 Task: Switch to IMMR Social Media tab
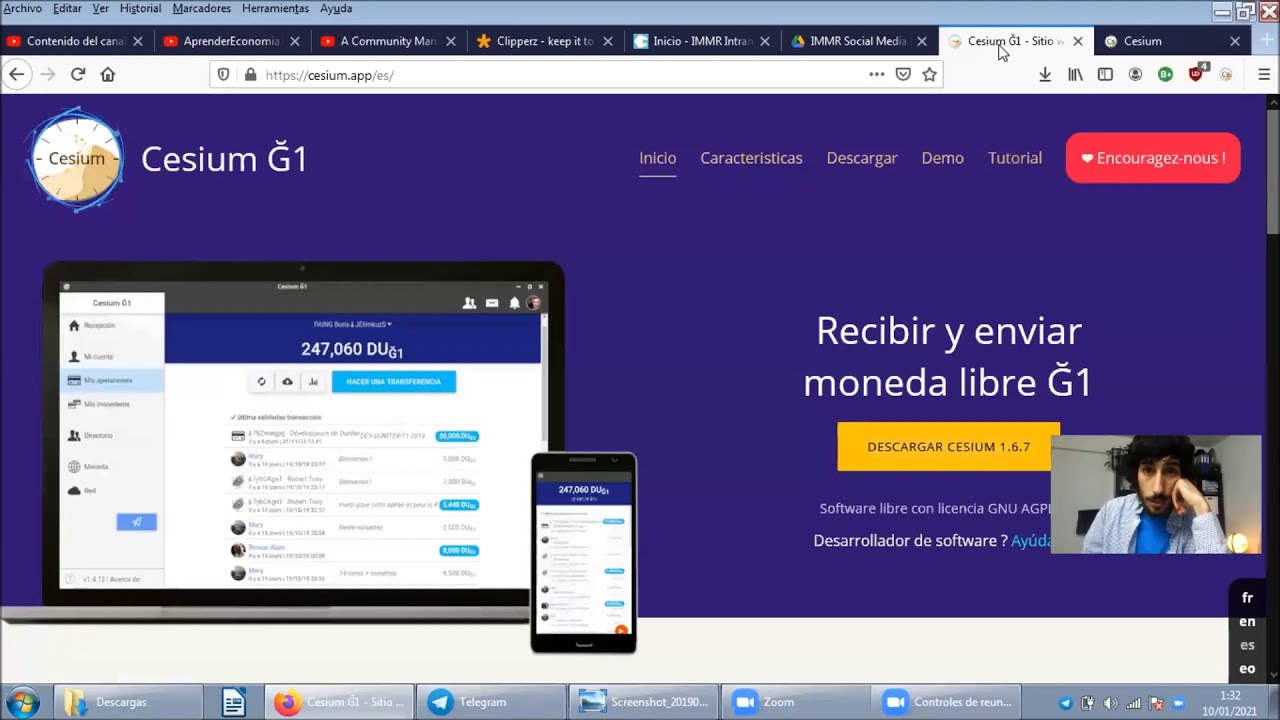click(x=858, y=41)
